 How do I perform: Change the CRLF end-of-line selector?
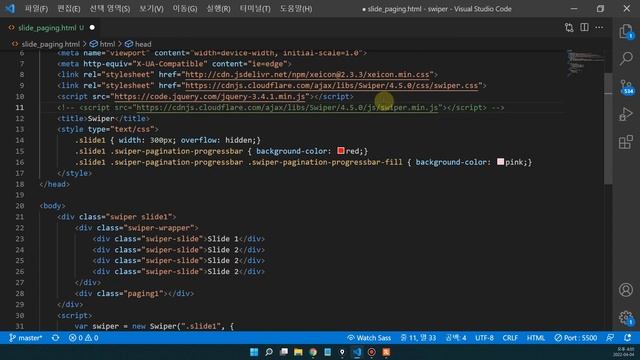(x=510, y=338)
